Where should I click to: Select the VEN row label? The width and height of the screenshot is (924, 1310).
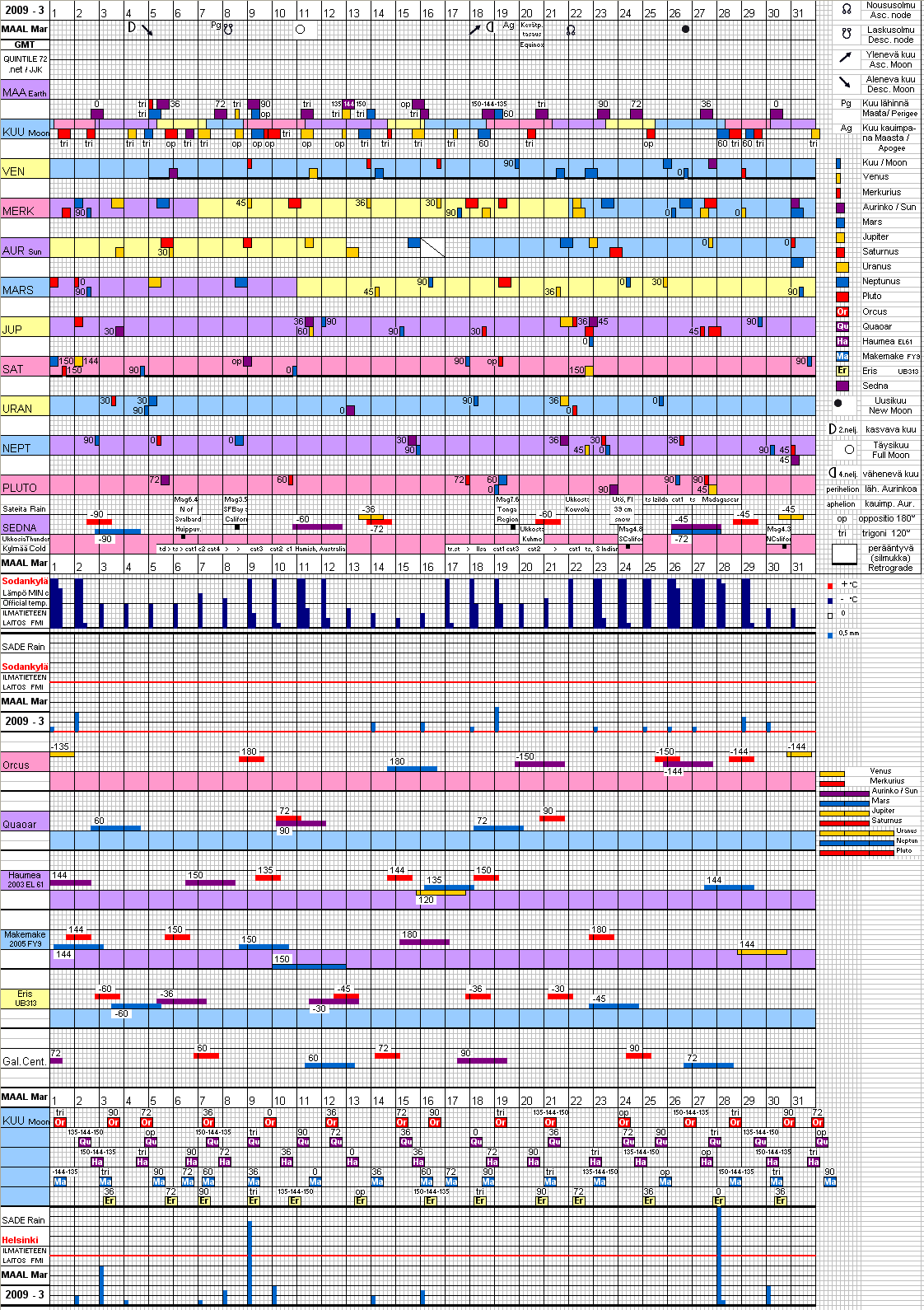14,171
